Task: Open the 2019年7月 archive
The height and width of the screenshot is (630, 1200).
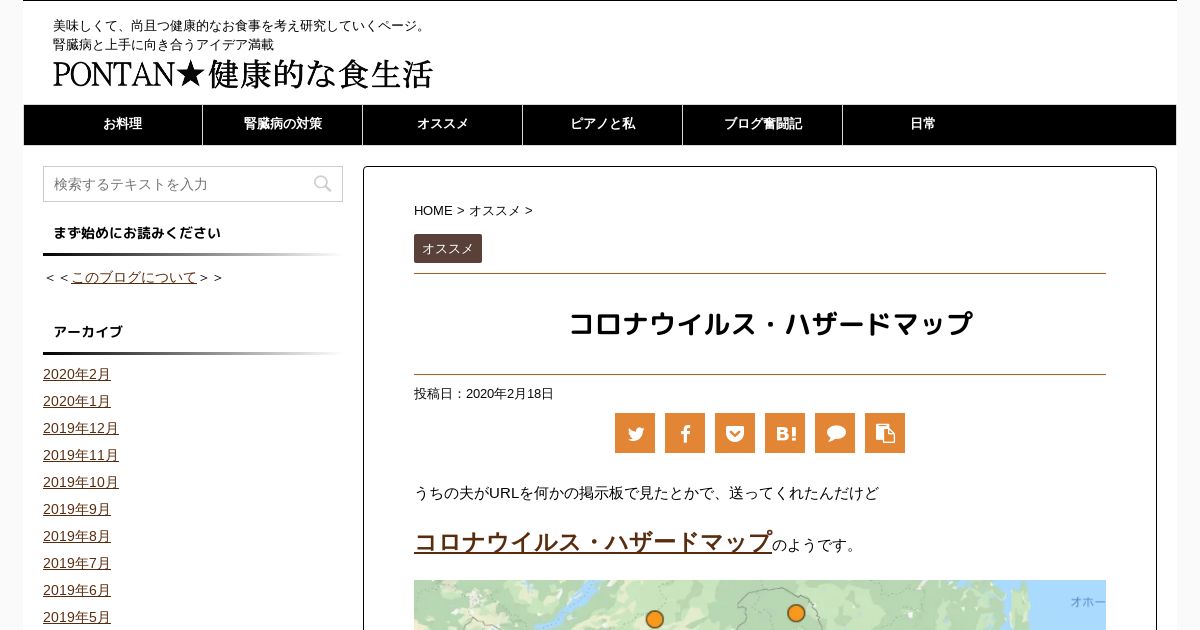Action: pyautogui.click(x=77, y=563)
